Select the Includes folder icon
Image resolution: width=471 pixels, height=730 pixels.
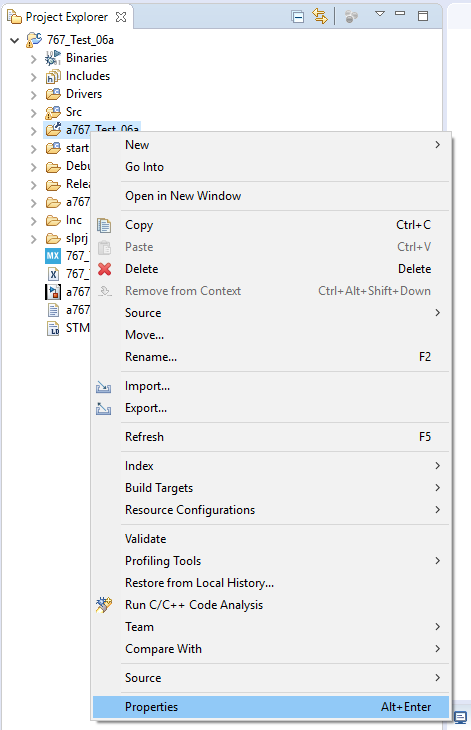click(x=53, y=76)
